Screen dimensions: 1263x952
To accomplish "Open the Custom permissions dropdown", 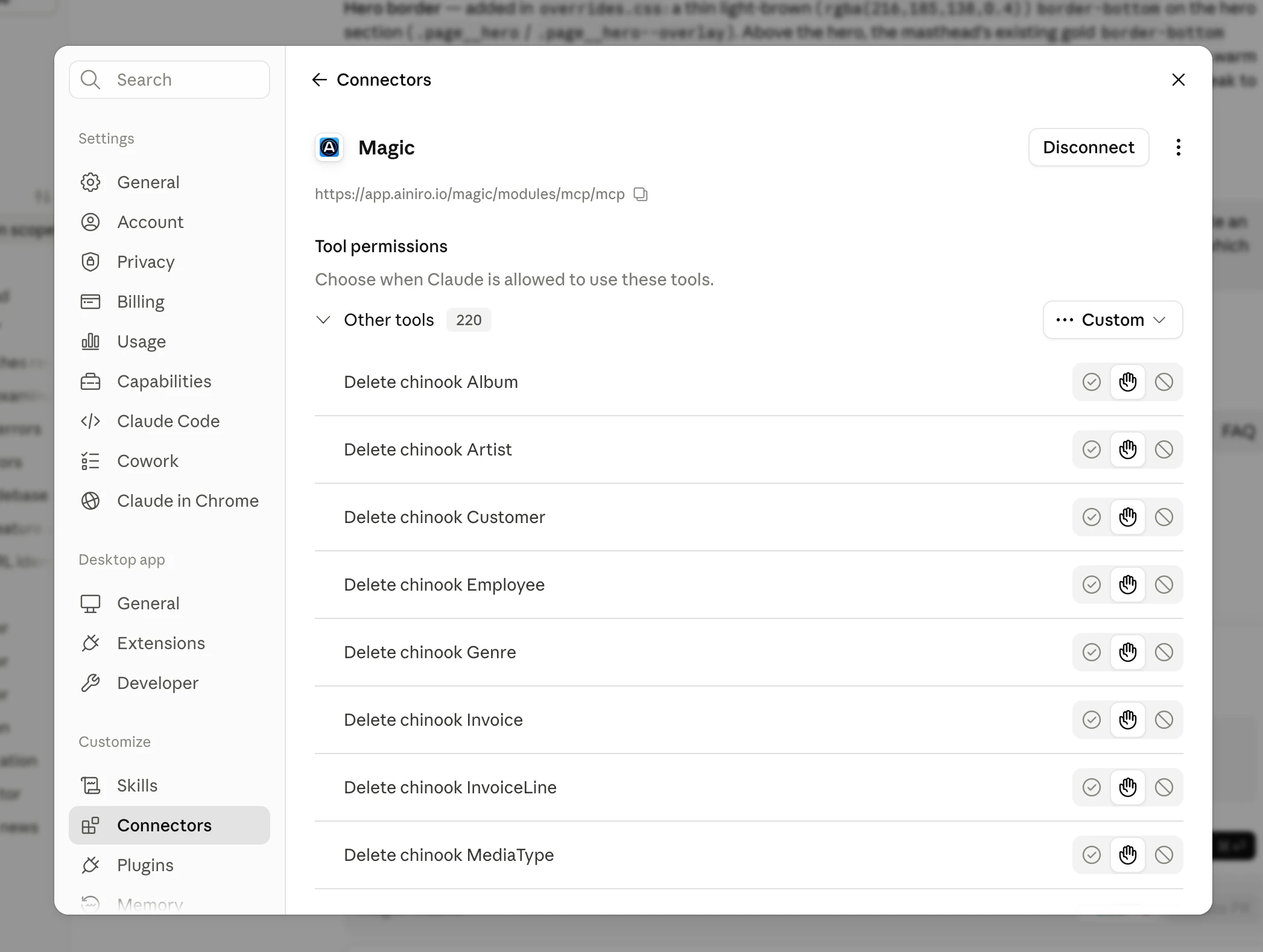I will coord(1112,320).
